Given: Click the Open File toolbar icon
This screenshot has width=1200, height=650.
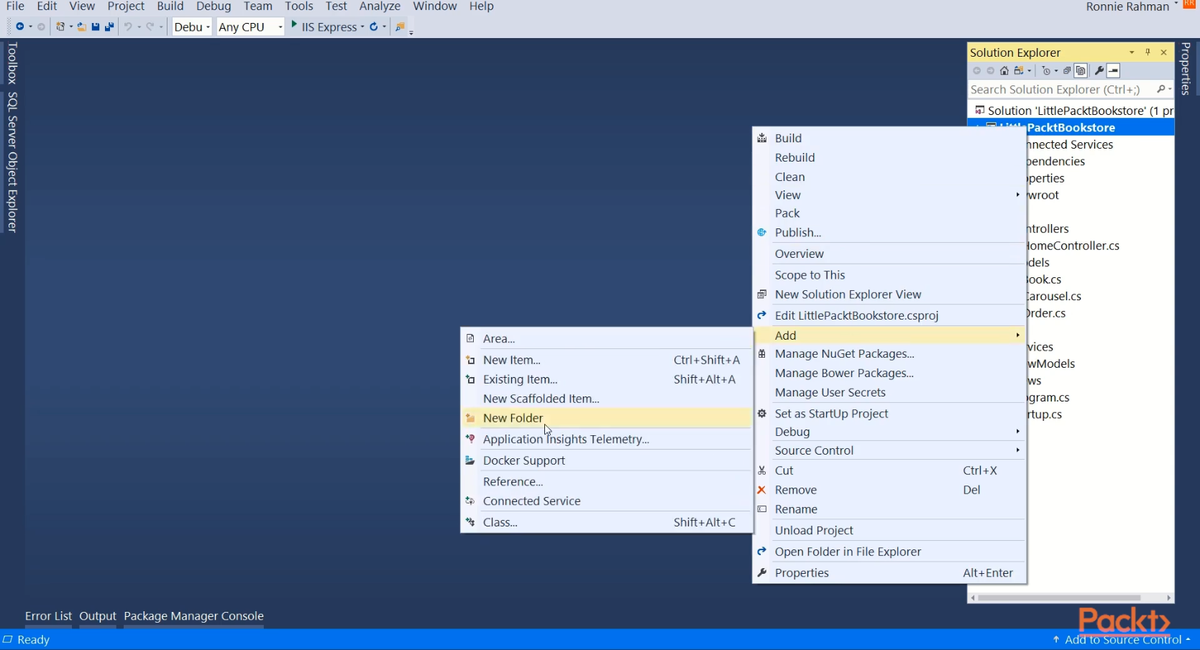Looking at the screenshot, I should (x=82, y=27).
